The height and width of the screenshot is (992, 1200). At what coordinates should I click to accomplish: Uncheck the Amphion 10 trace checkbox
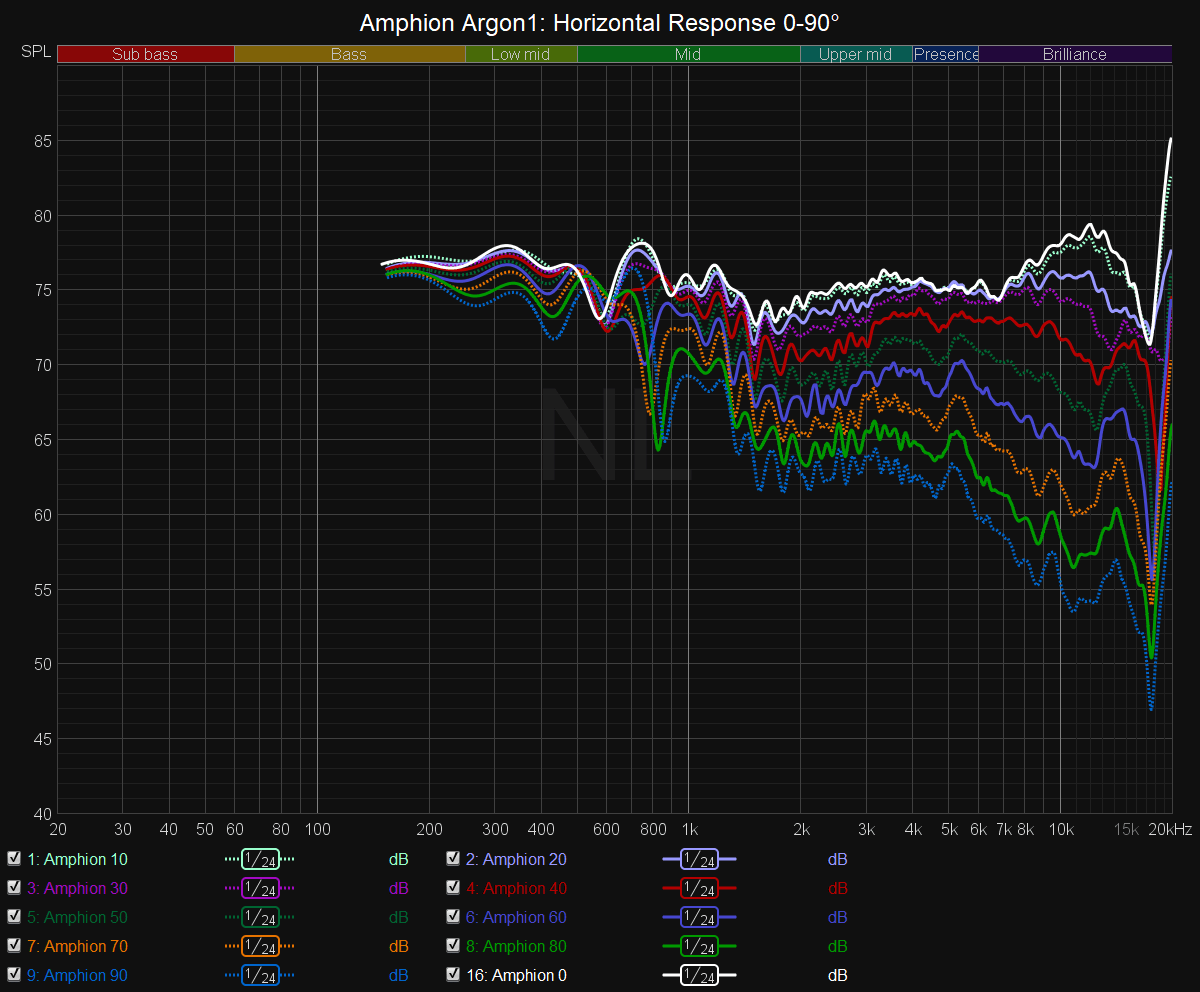(x=14, y=859)
